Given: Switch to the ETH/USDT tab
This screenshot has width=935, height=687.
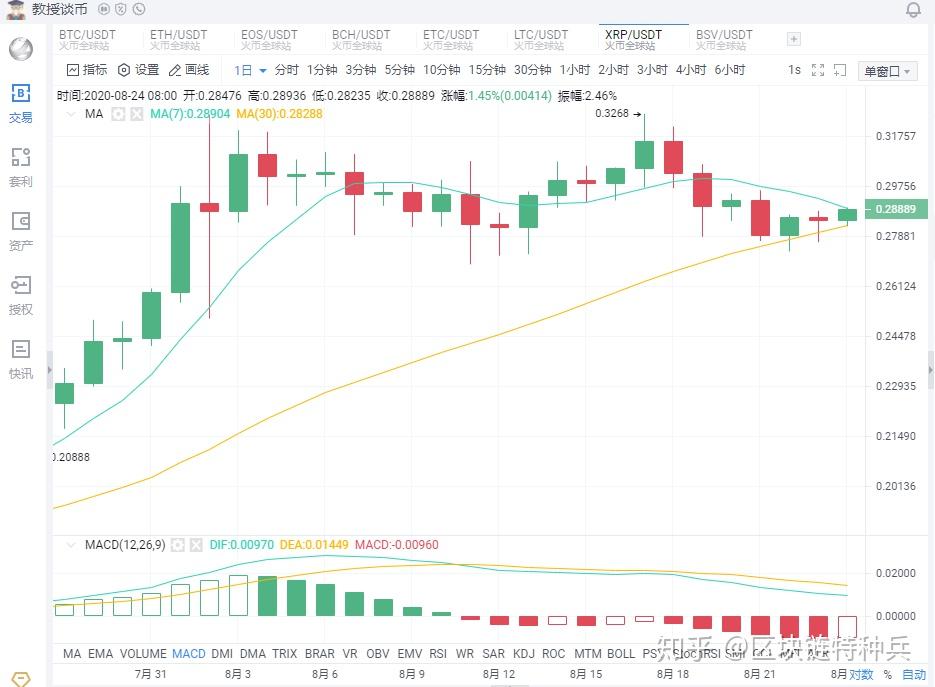Looking at the screenshot, I should [x=178, y=39].
